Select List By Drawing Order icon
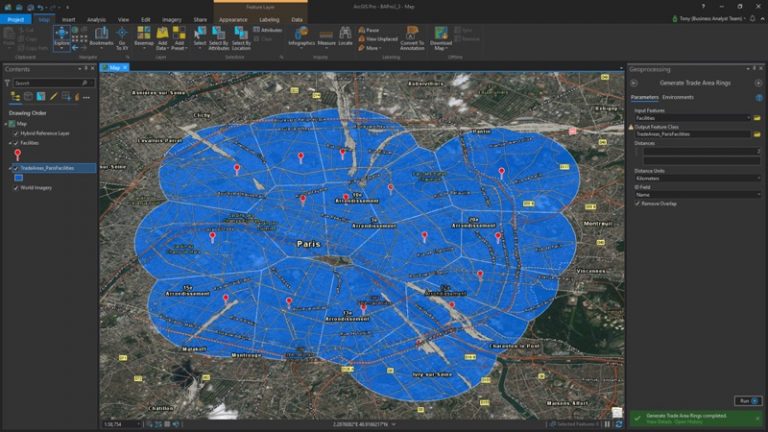 click(x=16, y=96)
